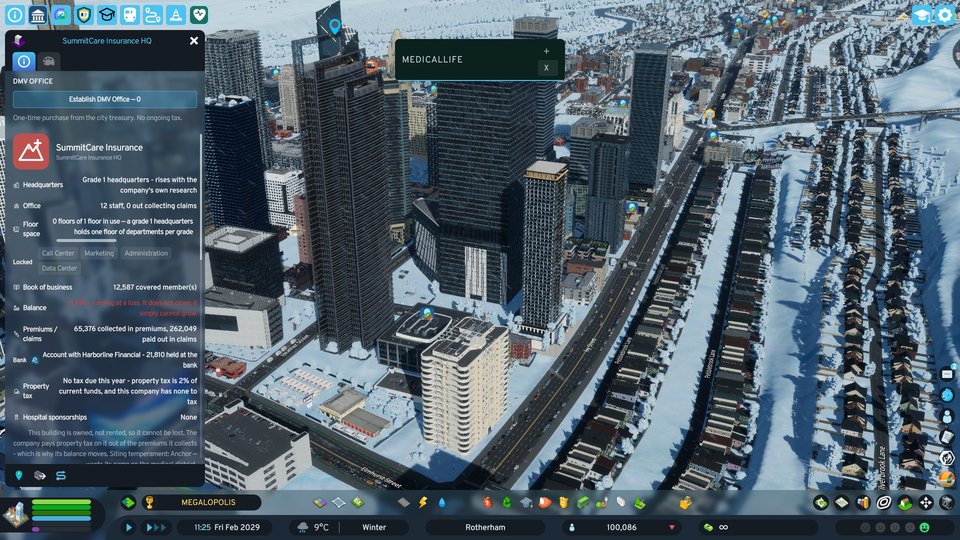
Task: Open the train transit icon
Action: (130, 14)
